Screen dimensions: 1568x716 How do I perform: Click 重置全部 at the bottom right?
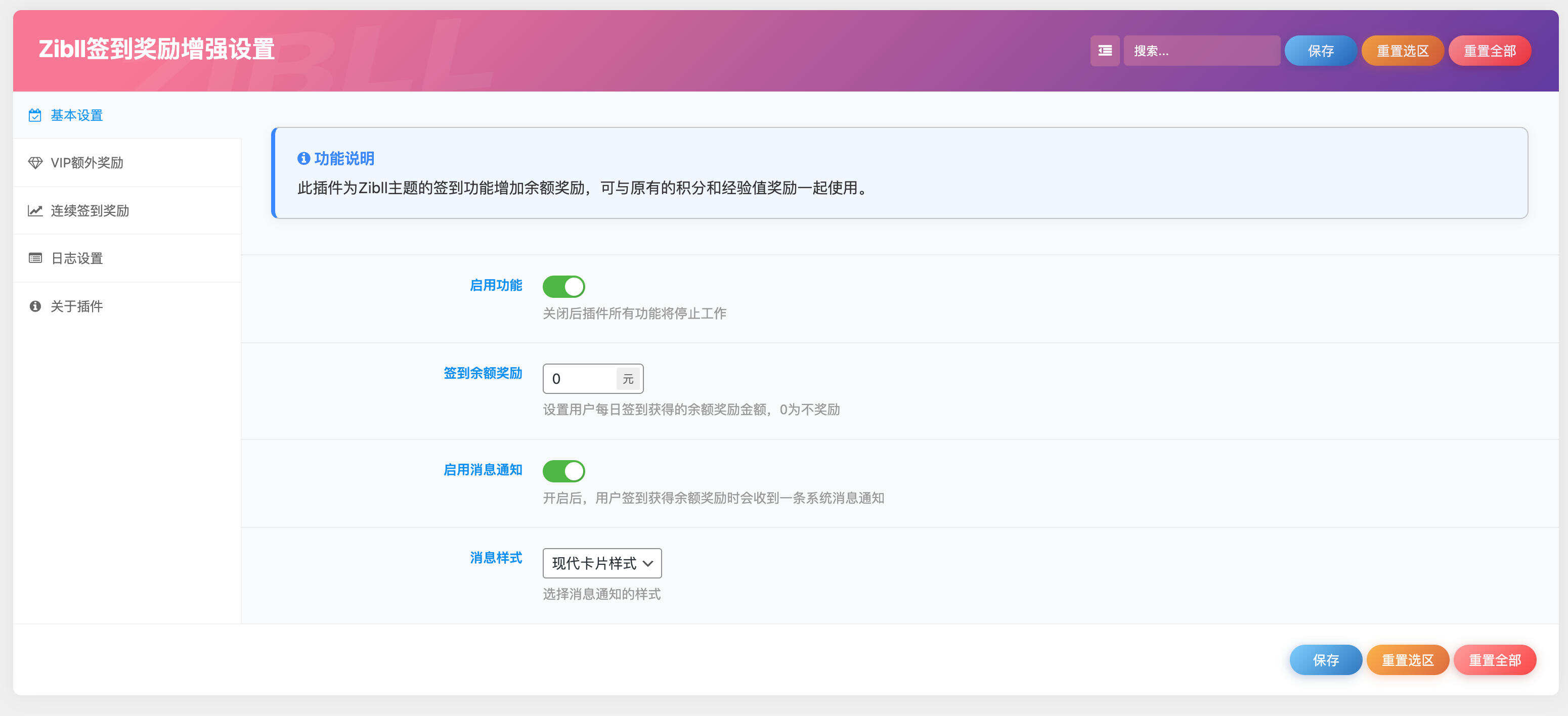click(1495, 659)
